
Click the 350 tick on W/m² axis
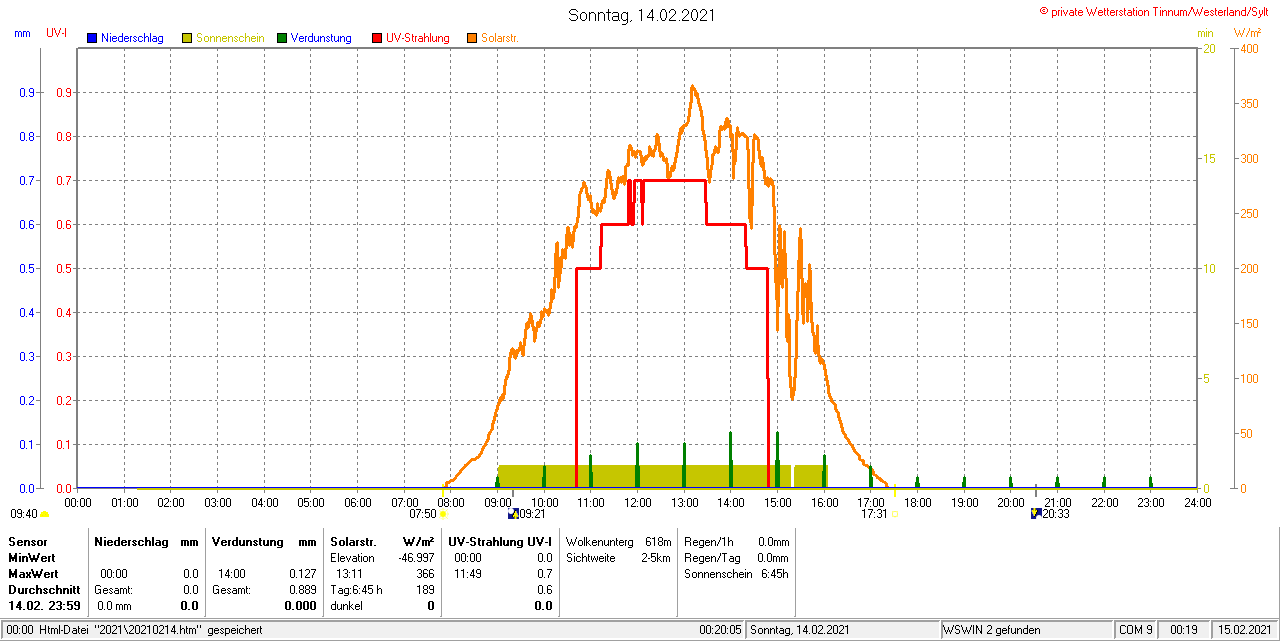(1249, 104)
